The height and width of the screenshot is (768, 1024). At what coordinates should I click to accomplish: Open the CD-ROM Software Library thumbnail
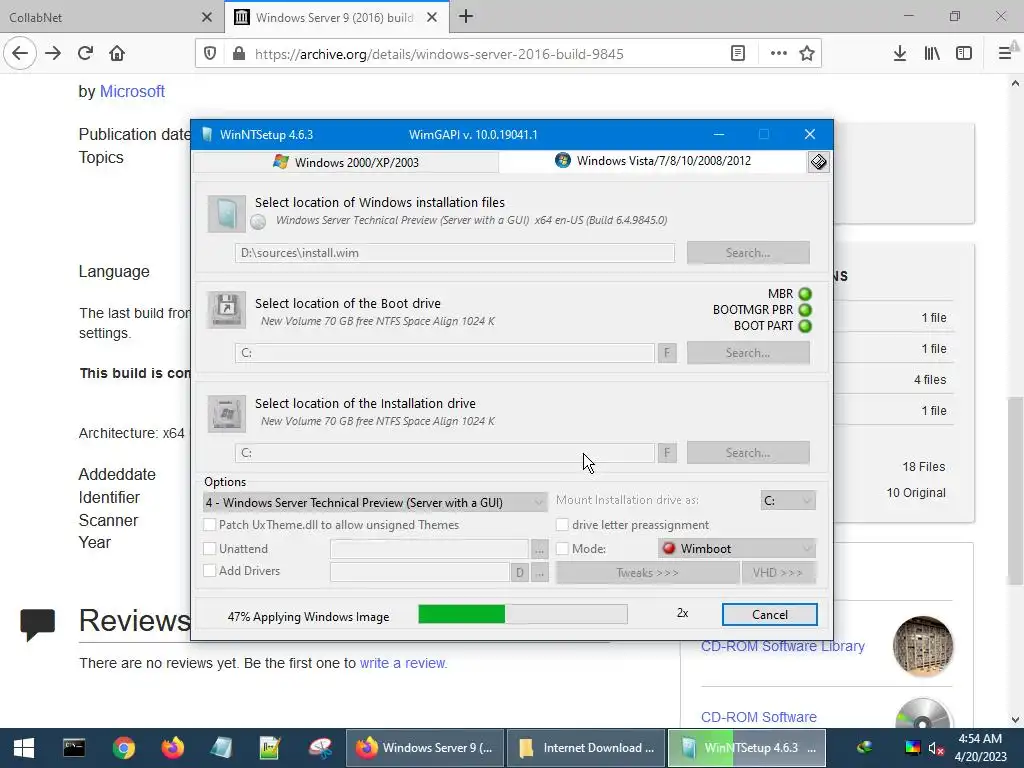pos(923,646)
